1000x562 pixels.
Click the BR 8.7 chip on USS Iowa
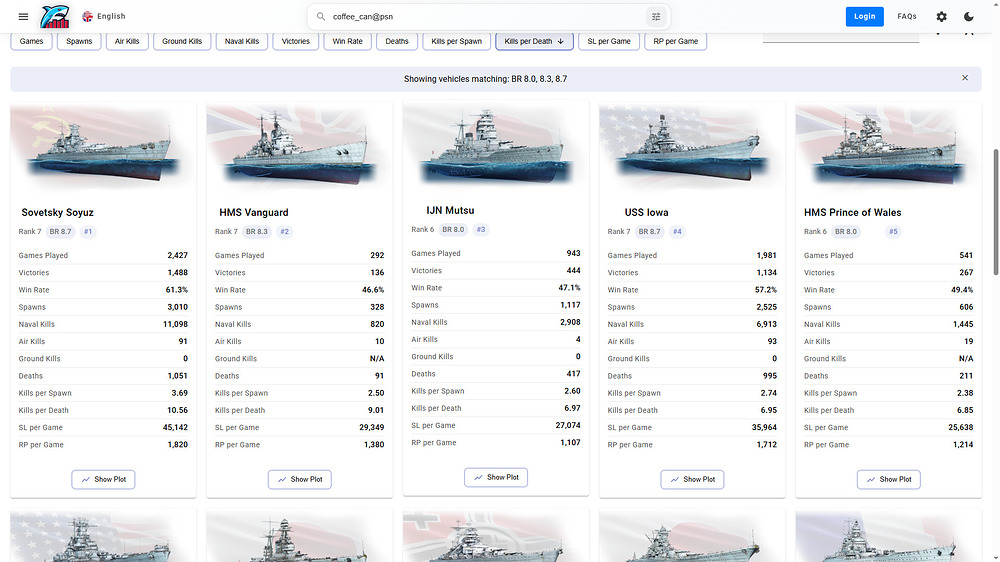650,232
